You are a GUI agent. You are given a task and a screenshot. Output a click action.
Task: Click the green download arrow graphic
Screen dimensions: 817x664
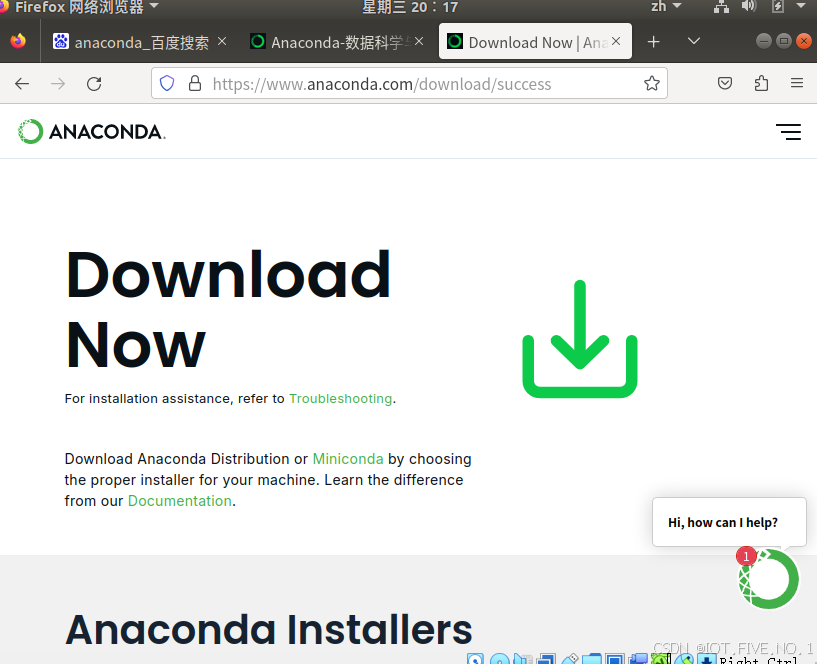tap(580, 339)
